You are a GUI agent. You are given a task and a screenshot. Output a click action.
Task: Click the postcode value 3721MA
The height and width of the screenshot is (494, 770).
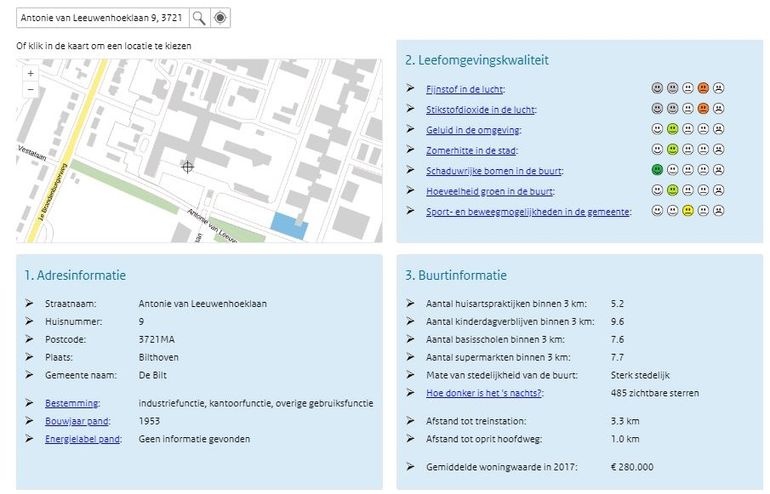click(x=157, y=340)
